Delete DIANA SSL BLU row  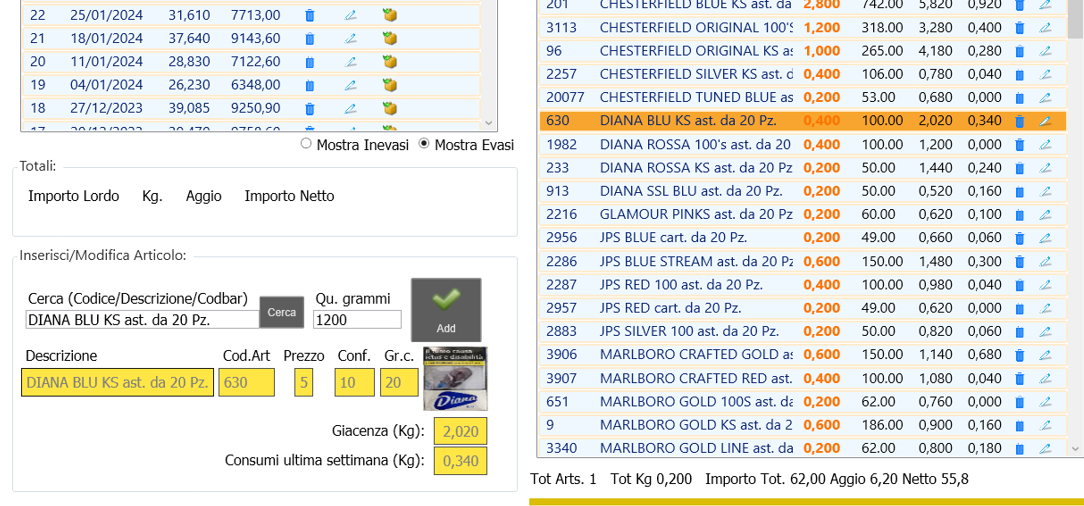[1019, 191]
